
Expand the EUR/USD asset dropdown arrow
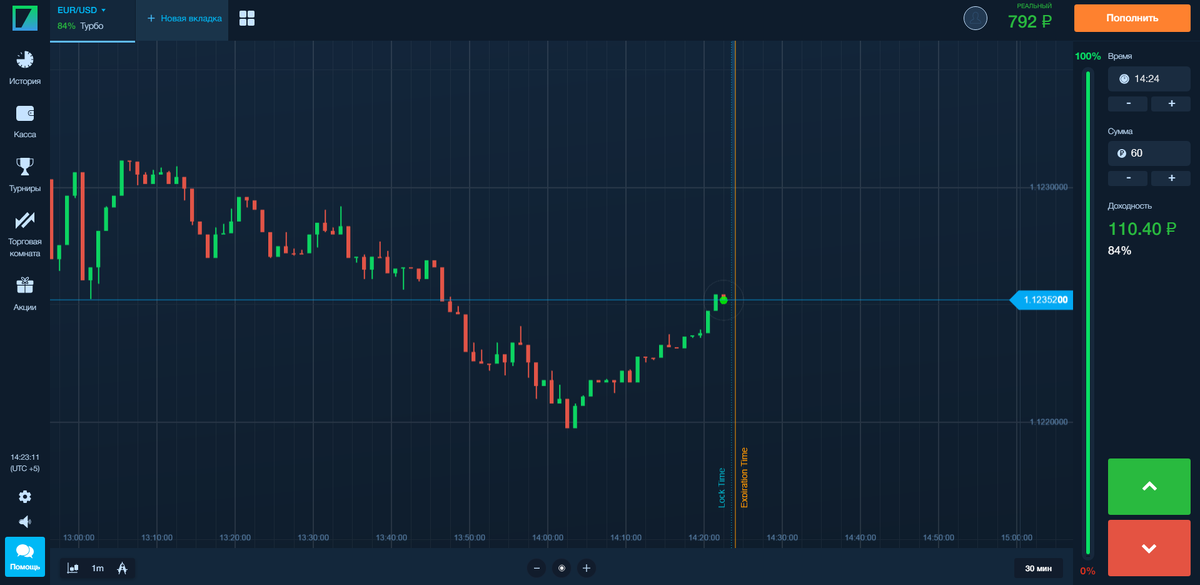click(103, 10)
